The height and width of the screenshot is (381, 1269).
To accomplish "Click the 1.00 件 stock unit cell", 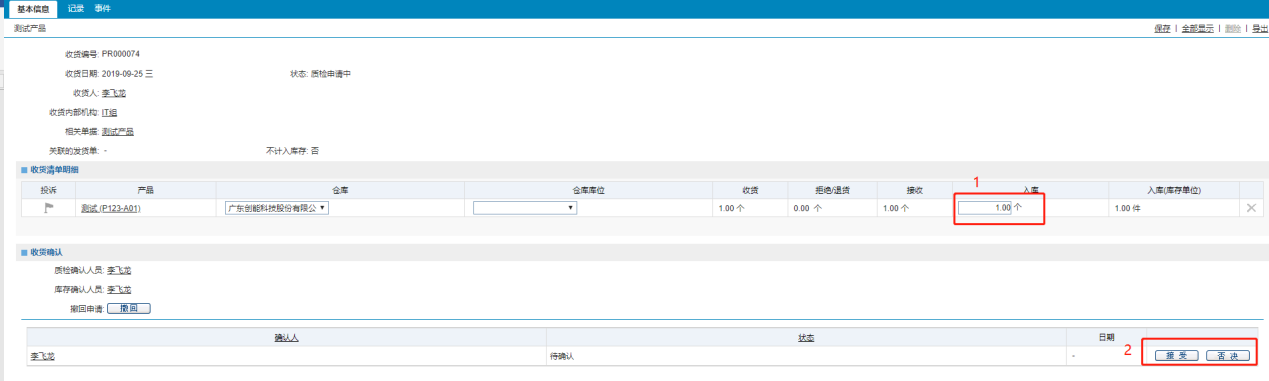I will click(x=1128, y=208).
